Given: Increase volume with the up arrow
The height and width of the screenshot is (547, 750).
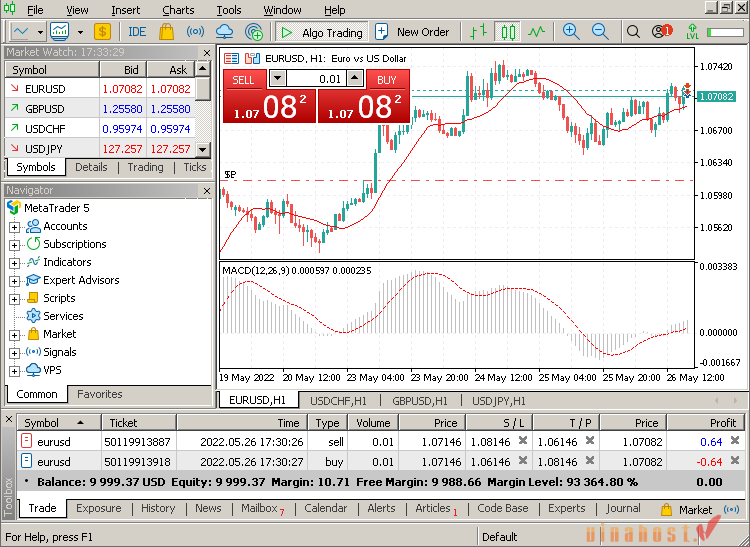Looking at the screenshot, I should click(354, 78).
